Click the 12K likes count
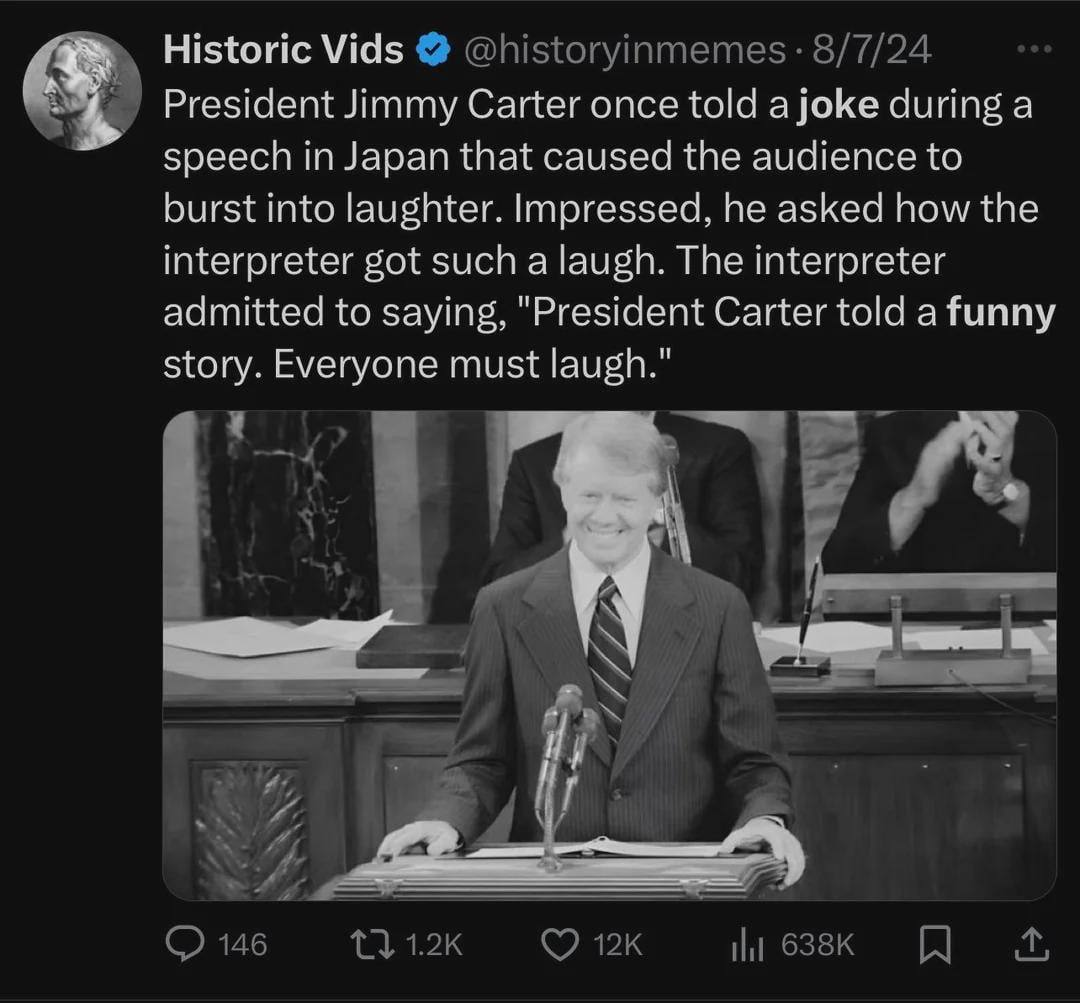 click(x=618, y=944)
